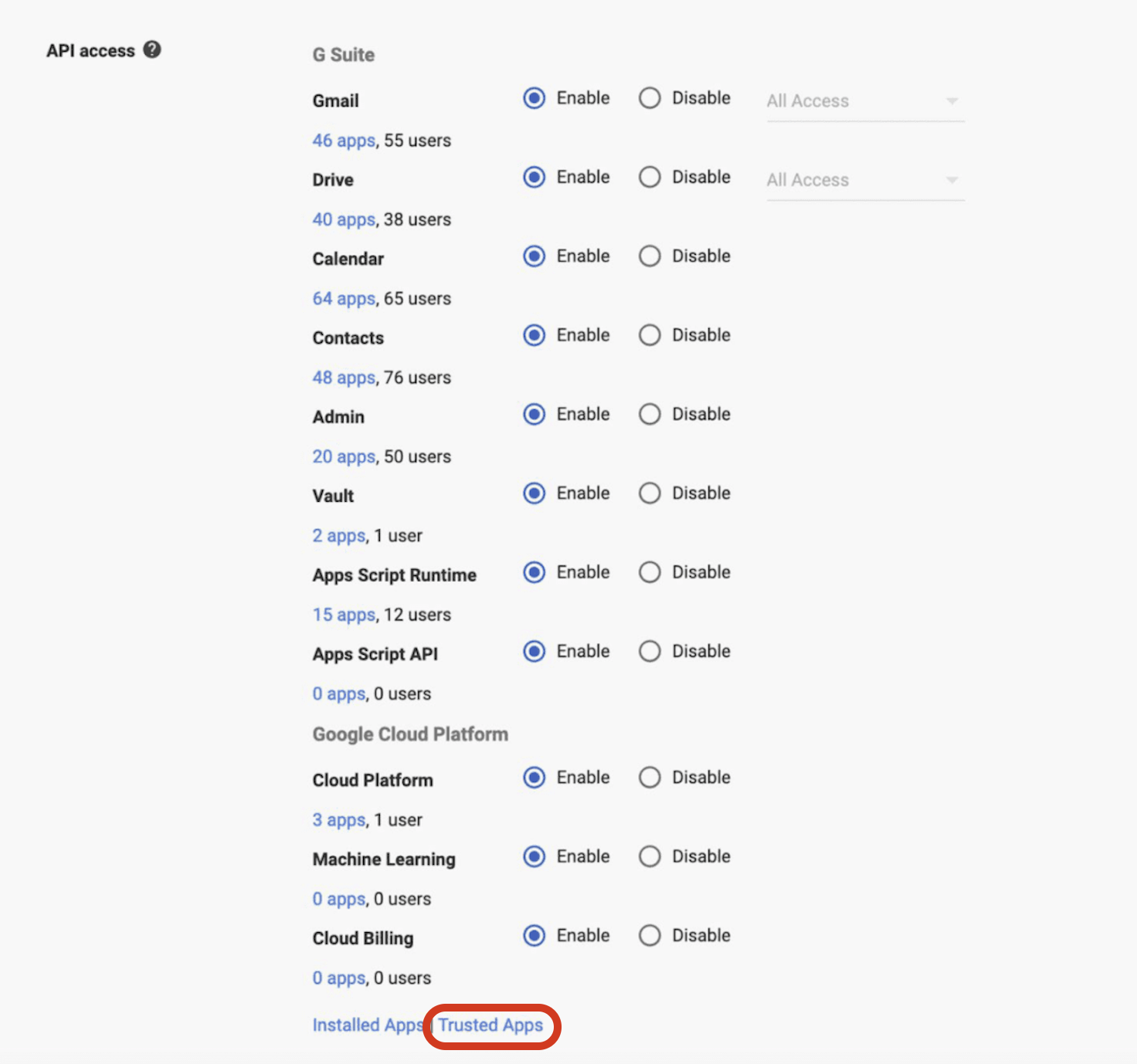Image resolution: width=1137 pixels, height=1064 pixels.
Task: Click the G Suite section heading
Action: (x=344, y=55)
